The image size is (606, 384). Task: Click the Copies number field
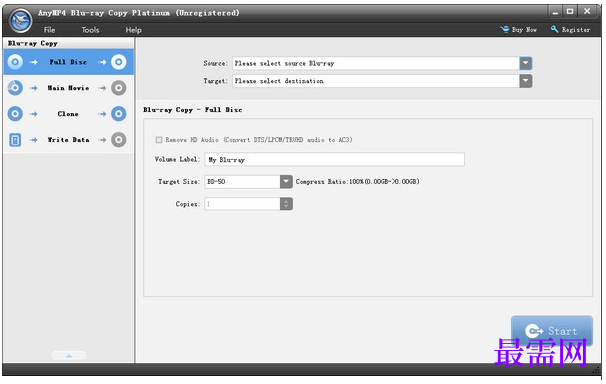[x=242, y=204]
